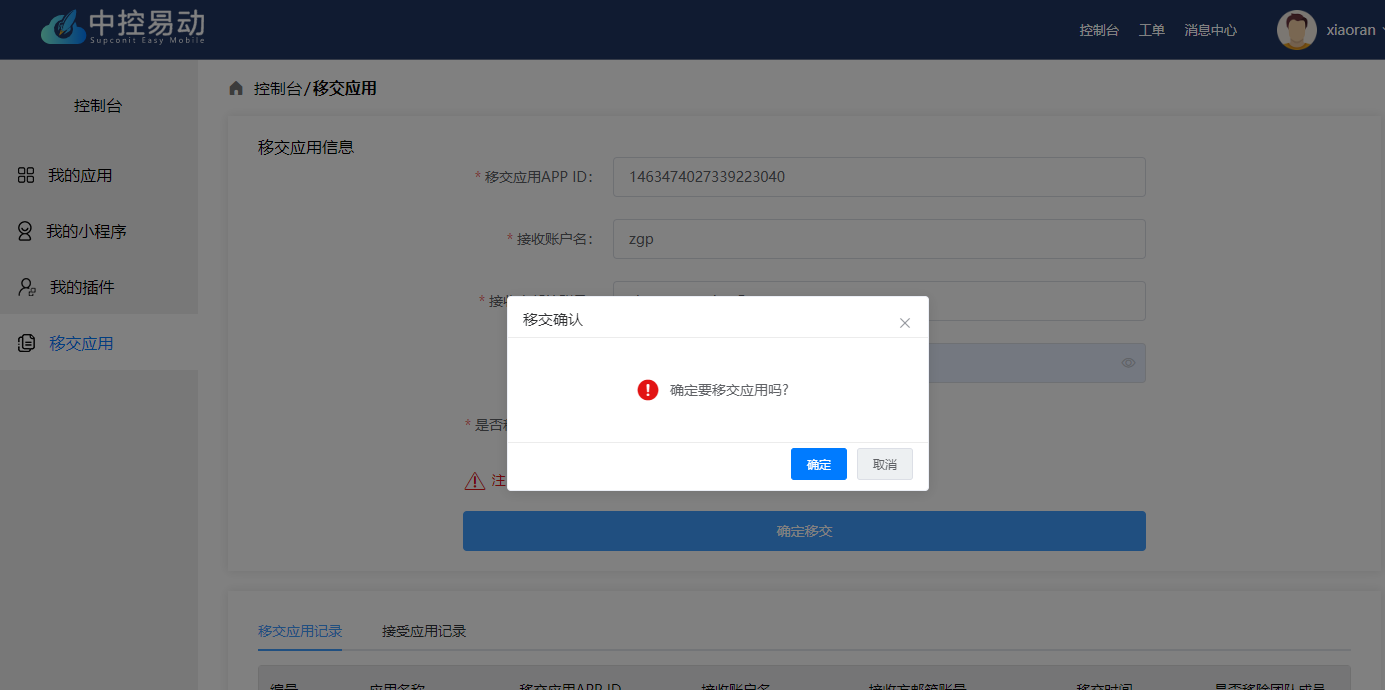Open the xiaoran account dropdown
The height and width of the screenshot is (690, 1385).
(x=1355, y=30)
